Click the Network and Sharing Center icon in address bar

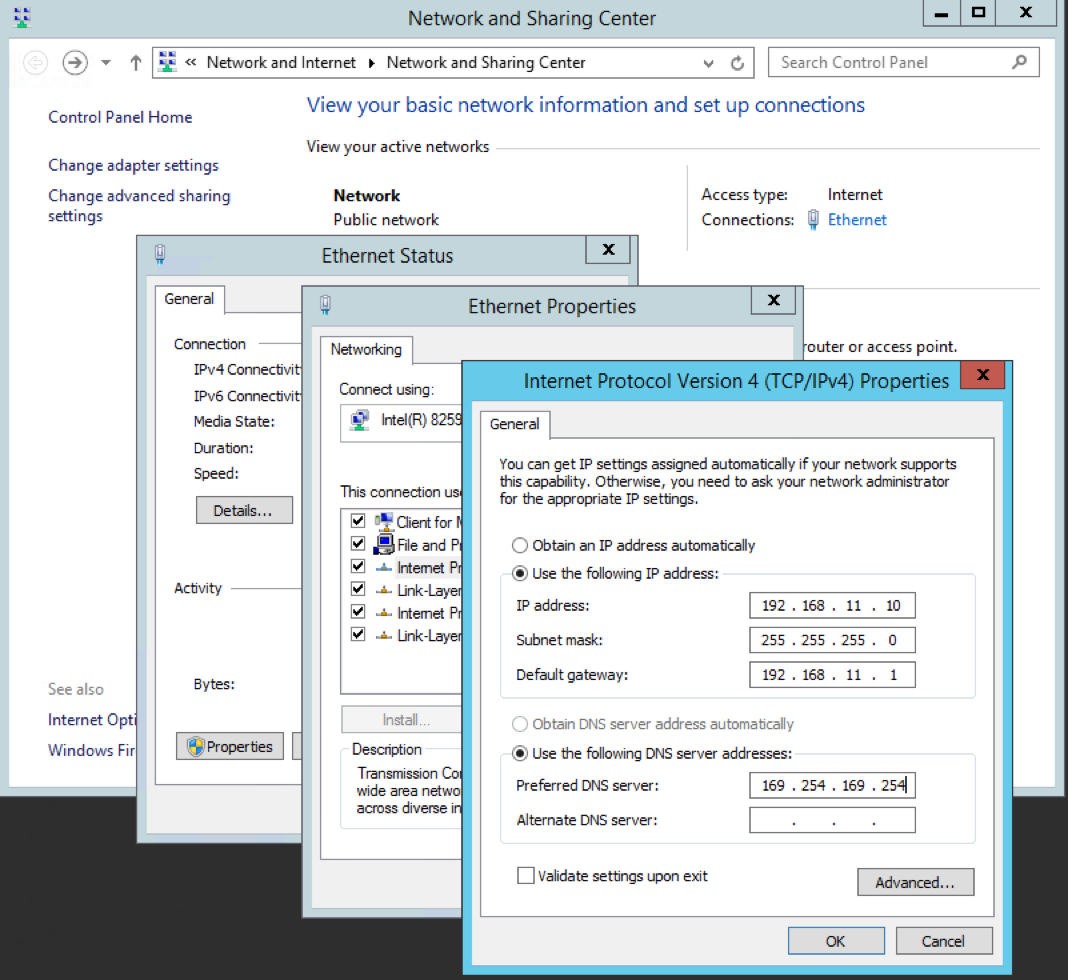tap(166, 62)
